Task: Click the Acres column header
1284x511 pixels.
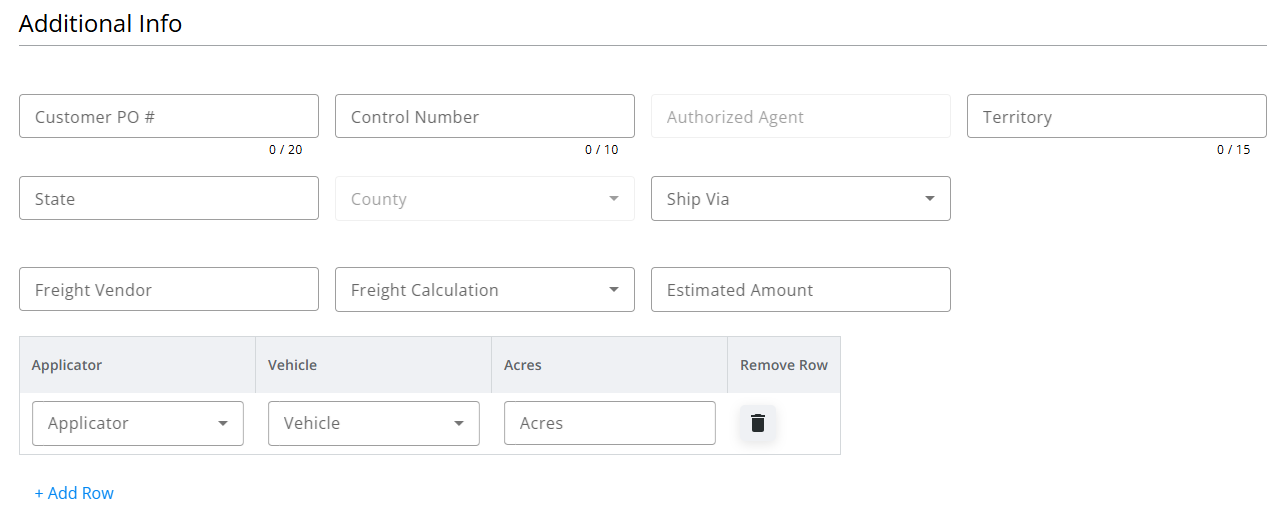Action: [523, 365]
